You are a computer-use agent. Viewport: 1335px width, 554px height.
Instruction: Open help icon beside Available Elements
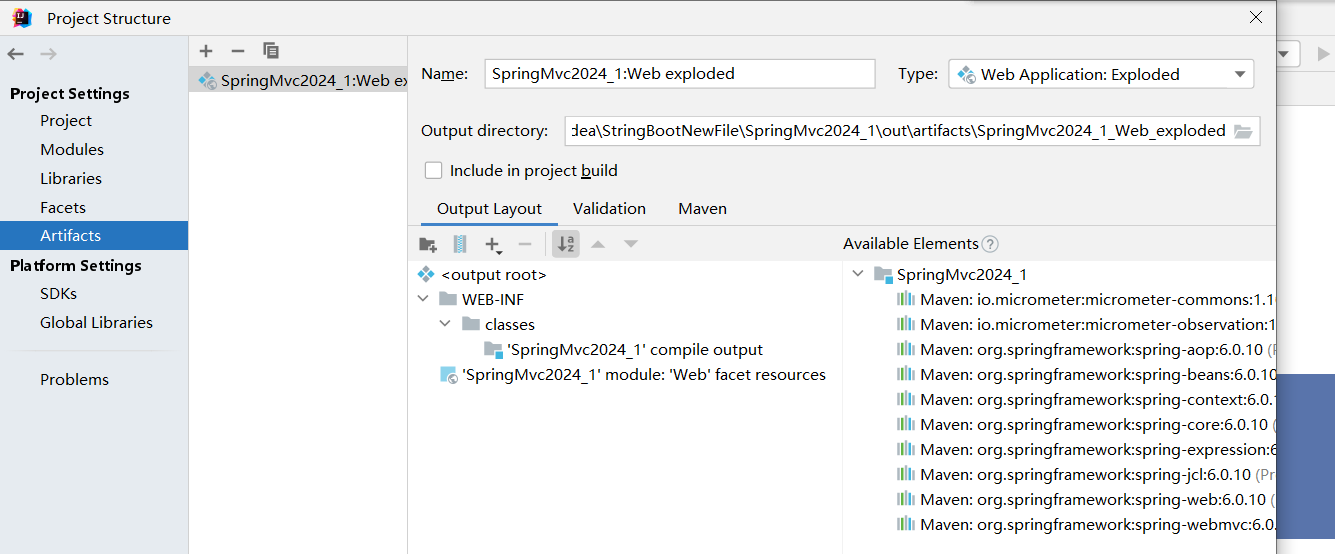990,244
